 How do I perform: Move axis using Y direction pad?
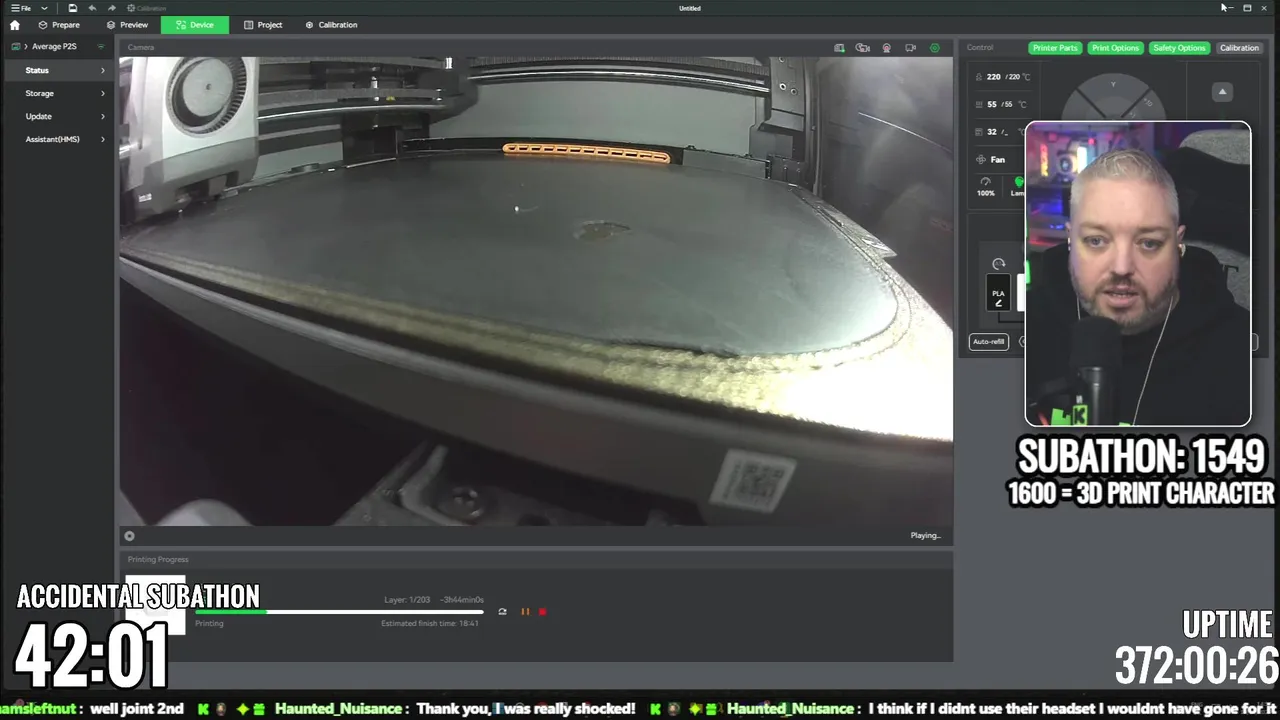[x=1112, y=87]
